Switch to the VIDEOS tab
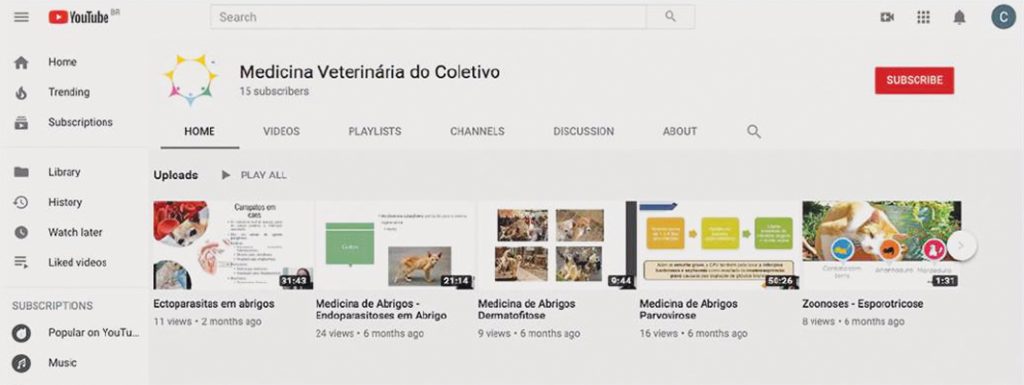 281,131
